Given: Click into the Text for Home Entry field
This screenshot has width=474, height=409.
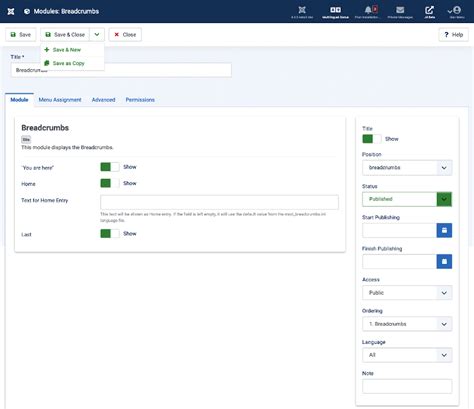Looking at the screenshot, I should click(x=219, y=202).
